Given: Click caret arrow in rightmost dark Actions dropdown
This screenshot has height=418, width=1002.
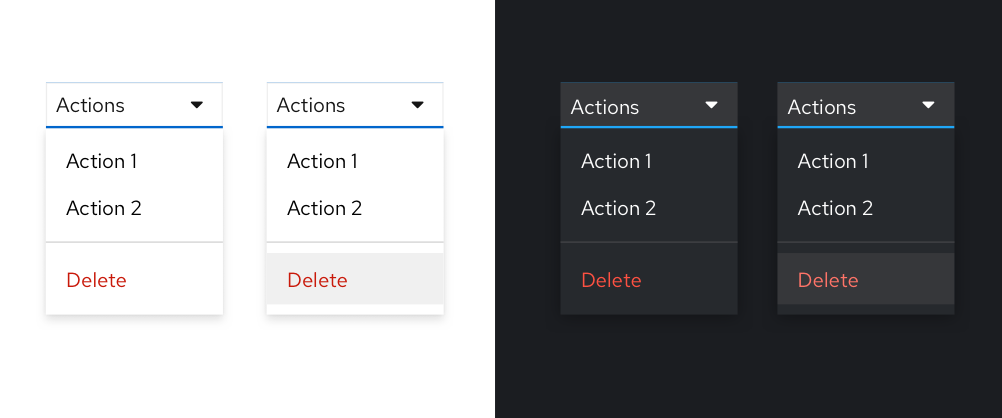Looking at the screenshot, I should 928,105.
